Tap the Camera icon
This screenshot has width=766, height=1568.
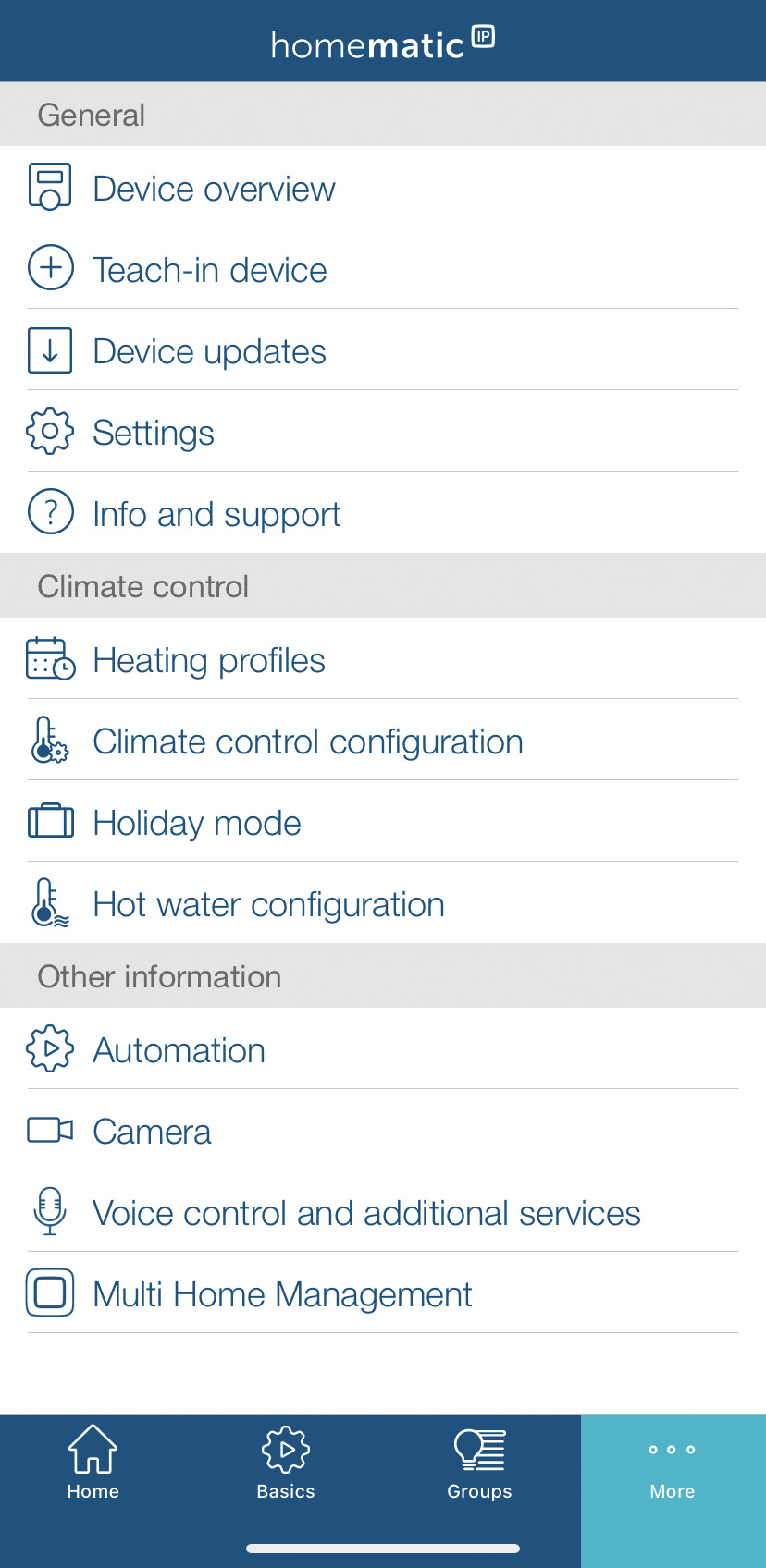tap(50, 1130)
